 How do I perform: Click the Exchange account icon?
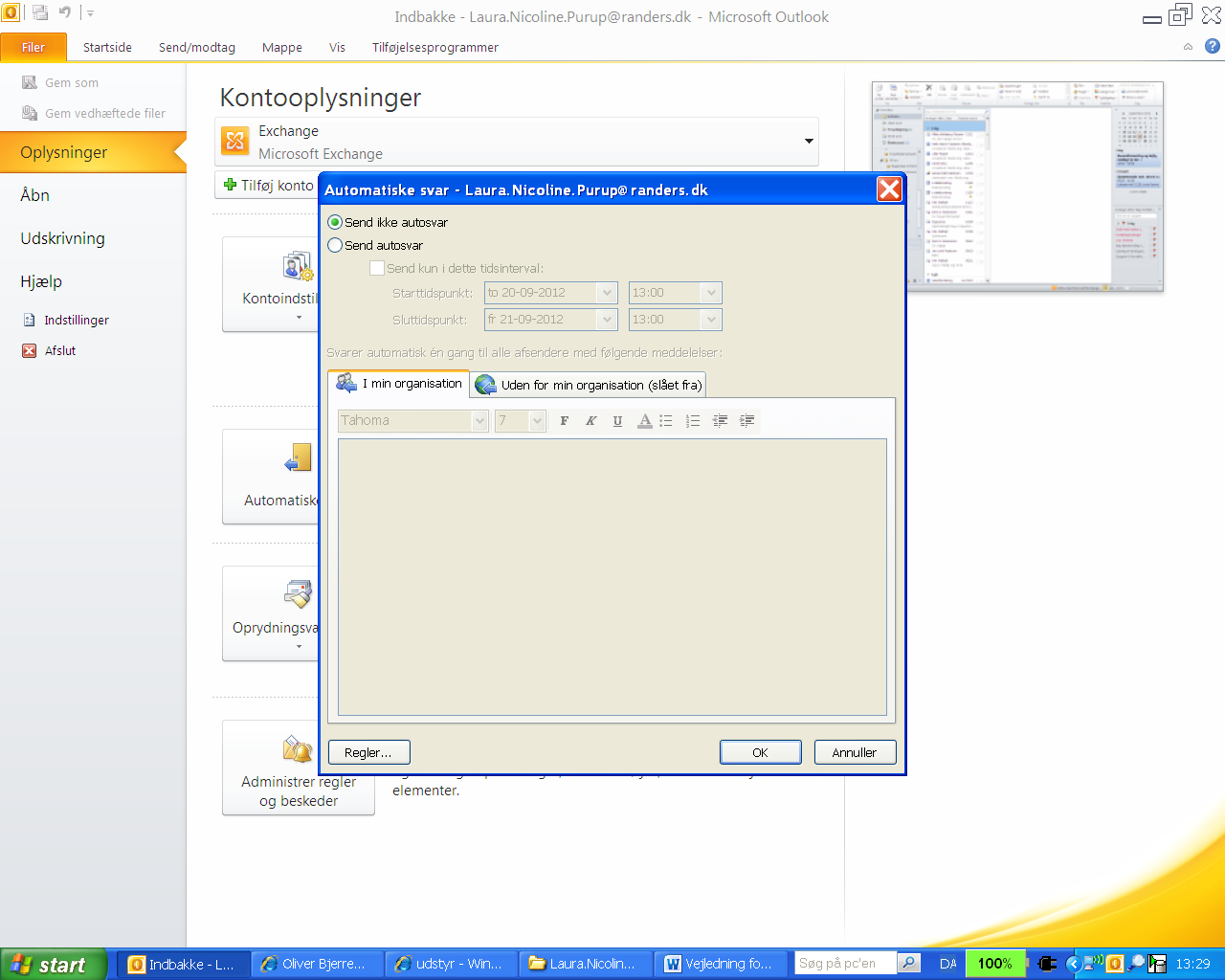coord(234,142)
